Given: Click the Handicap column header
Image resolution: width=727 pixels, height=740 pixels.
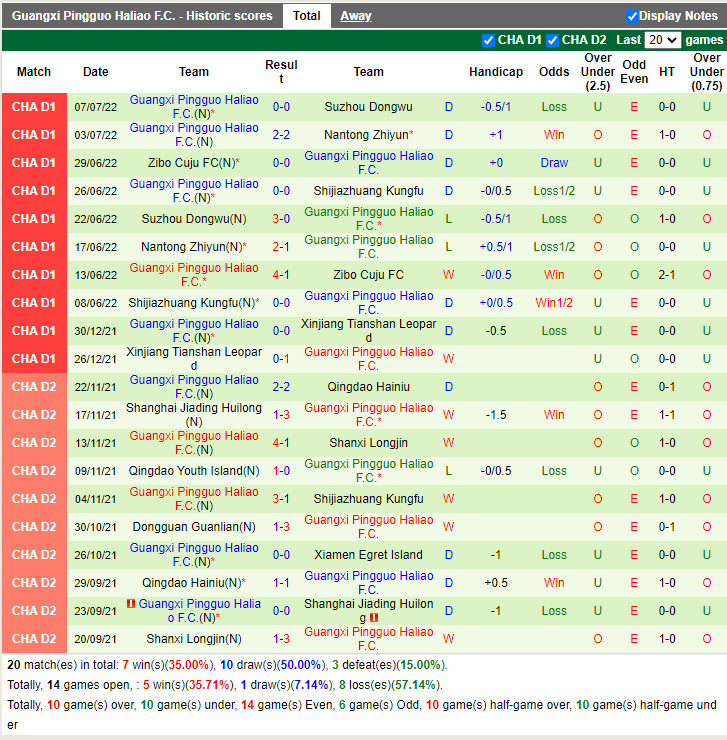Looking at the screenshot, I should click(x=496, y=72).
